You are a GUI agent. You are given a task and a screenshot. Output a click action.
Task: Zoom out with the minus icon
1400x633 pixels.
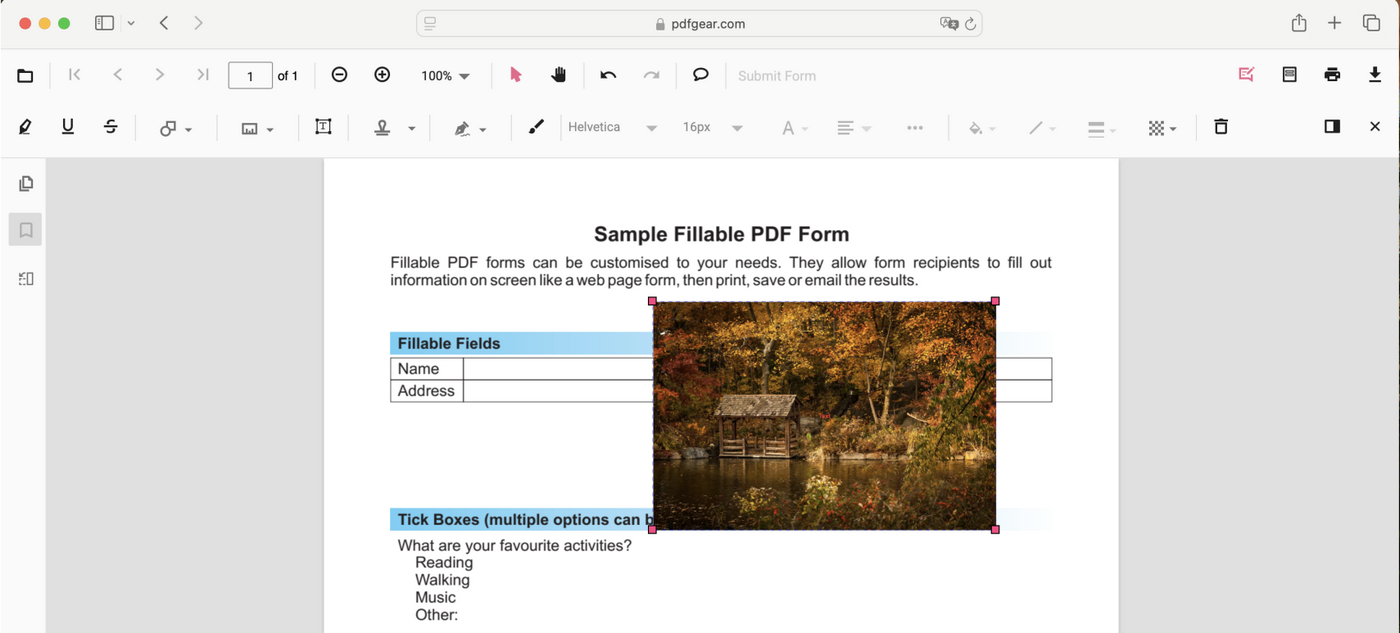[x=339, y=75]
